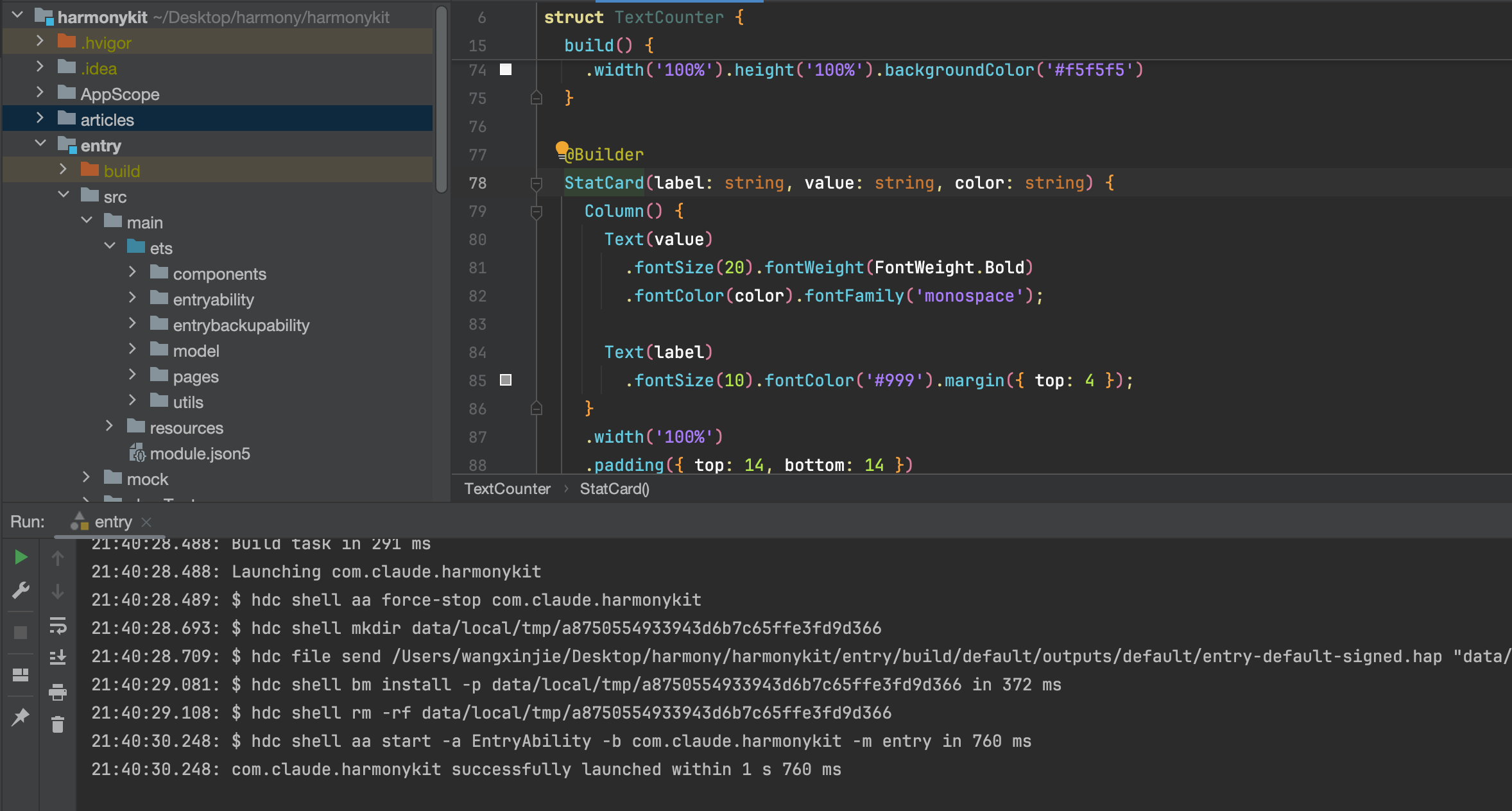The width and height of the screenshot is (1512, 811).
Task: Expand the resources folder
Action: pyautogui.click(x=109, y=426)
